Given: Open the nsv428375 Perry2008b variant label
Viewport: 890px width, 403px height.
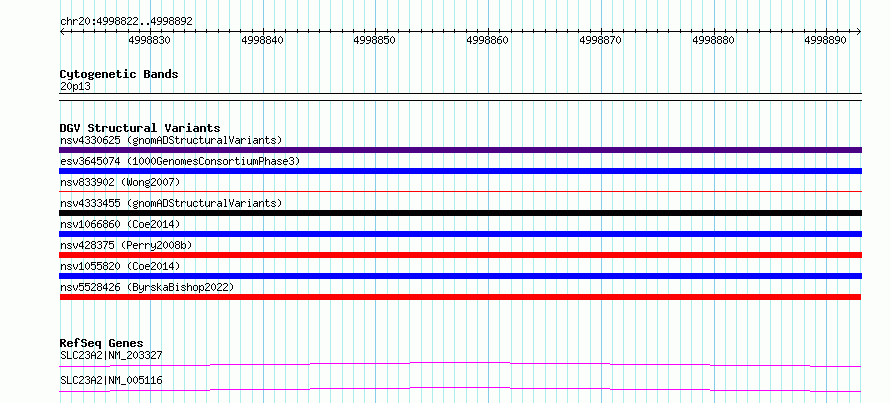Looking at the screenshot, I should (x=126, y=245).
